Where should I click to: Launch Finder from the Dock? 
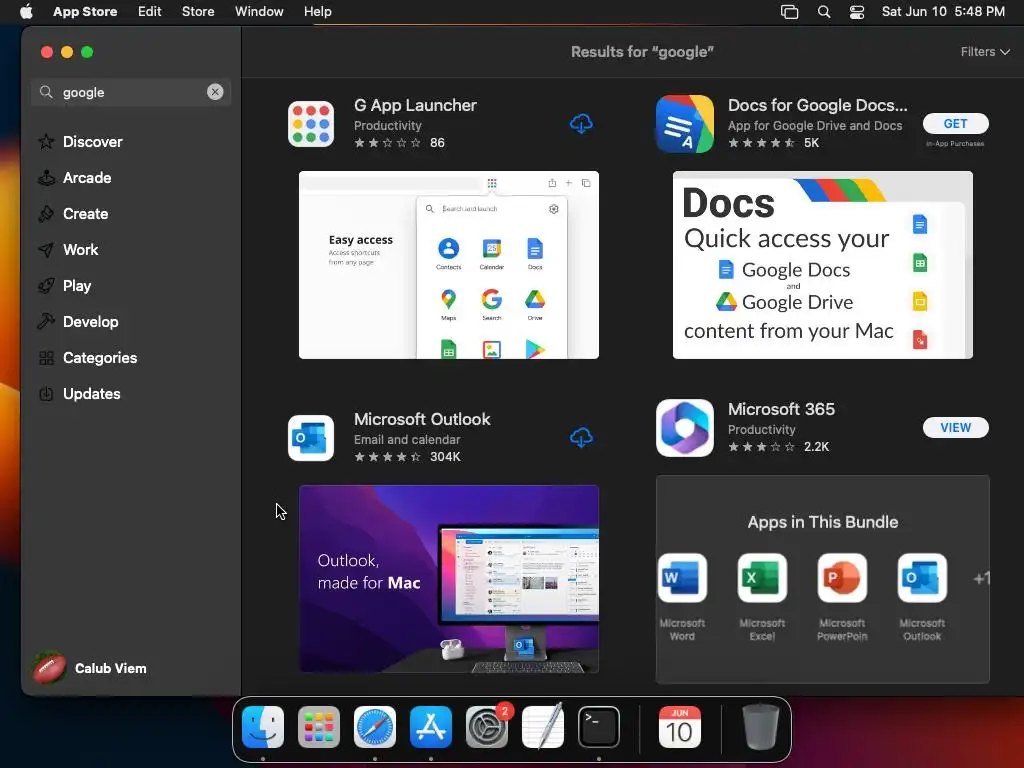coord(263,727)
